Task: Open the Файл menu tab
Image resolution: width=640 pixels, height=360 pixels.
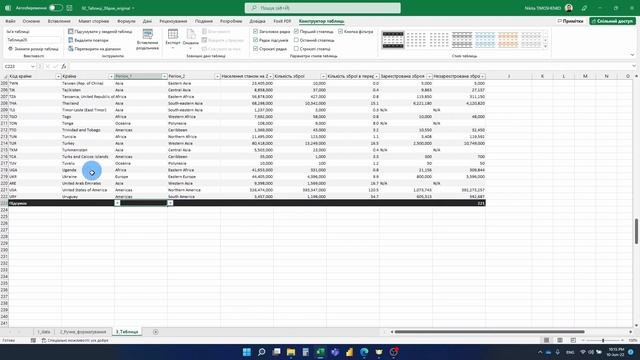Action: 10,21
